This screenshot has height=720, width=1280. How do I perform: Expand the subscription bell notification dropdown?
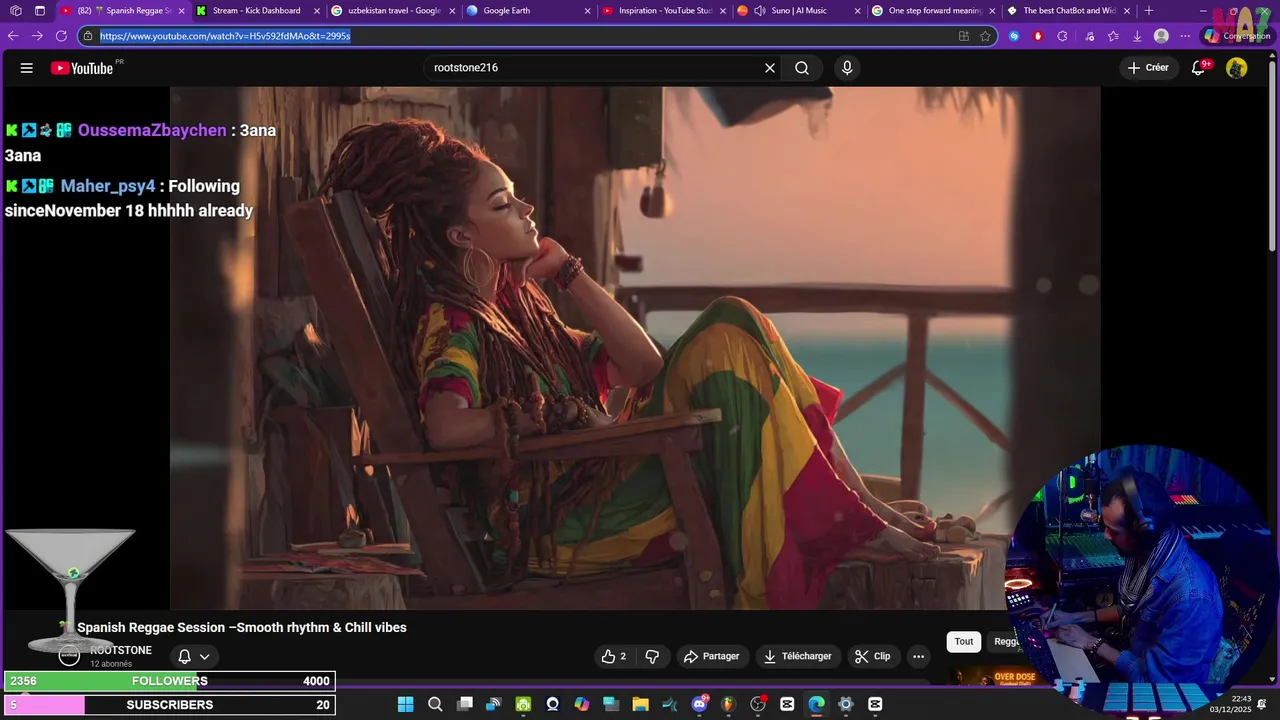(x=194, y=657)
